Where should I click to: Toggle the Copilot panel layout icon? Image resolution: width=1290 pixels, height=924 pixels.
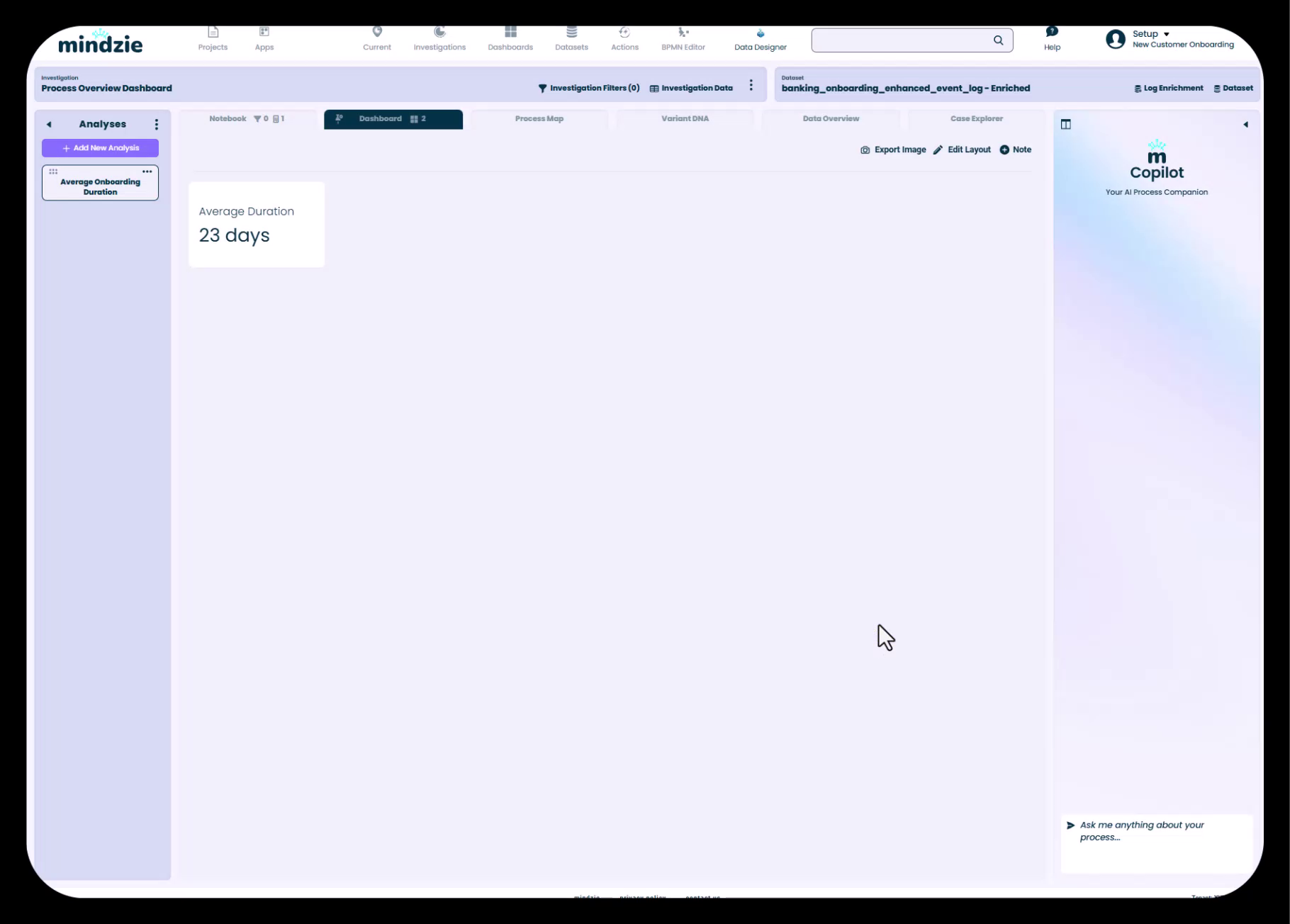[1065, 125]
